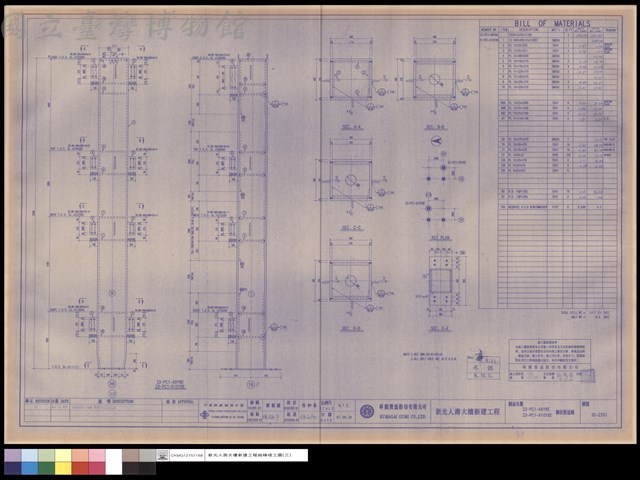Viewport: 640px width, 480px height.
Task: Select the light pink swatch in the top row
Action: [97, 456]
